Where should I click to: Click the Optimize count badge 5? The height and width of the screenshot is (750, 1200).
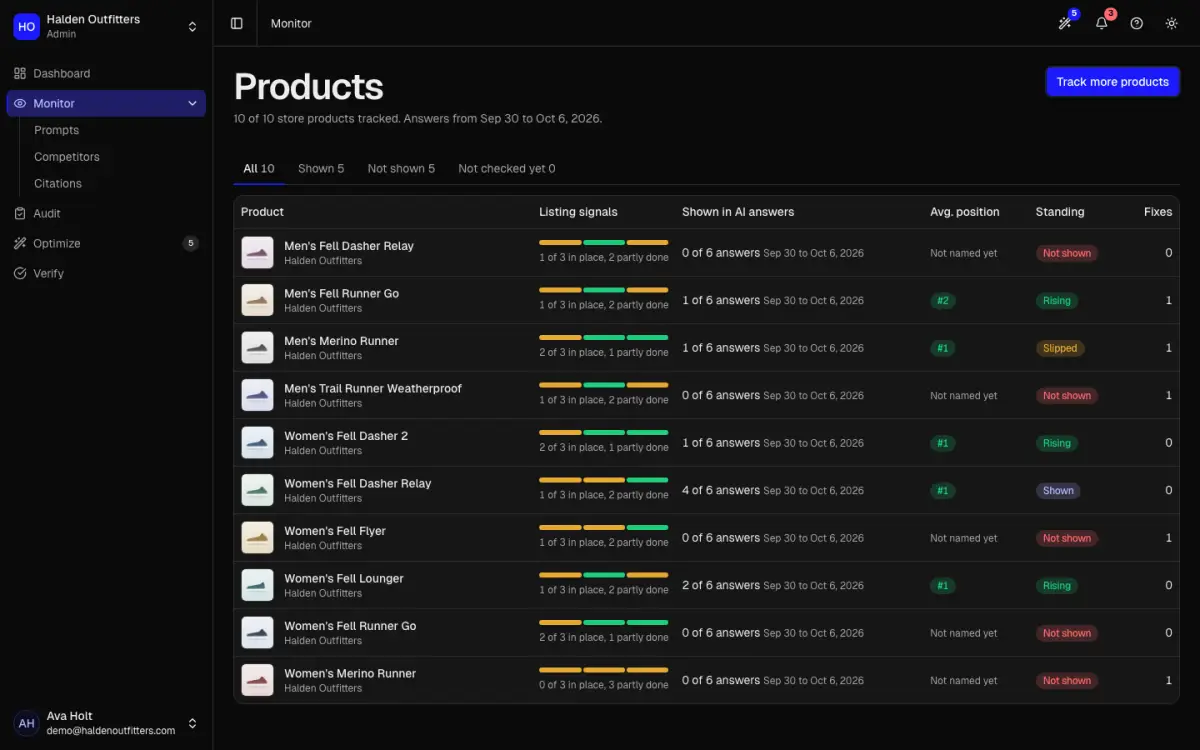[x=191, y=243]
